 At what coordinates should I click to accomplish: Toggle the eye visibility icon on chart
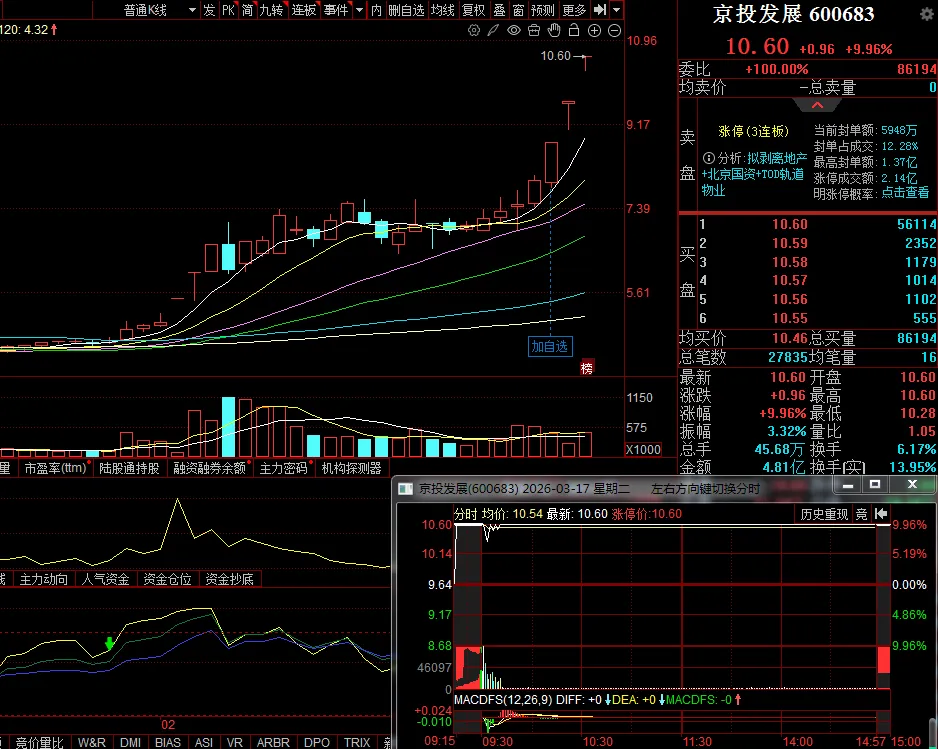514,31
